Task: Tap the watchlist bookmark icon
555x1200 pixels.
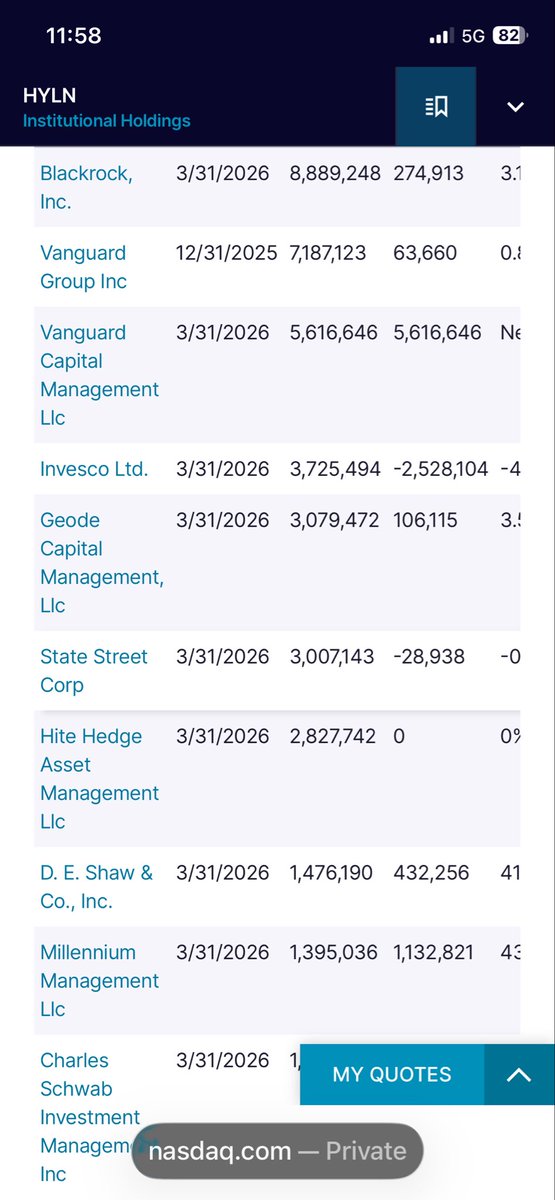Action: (435, 107)
